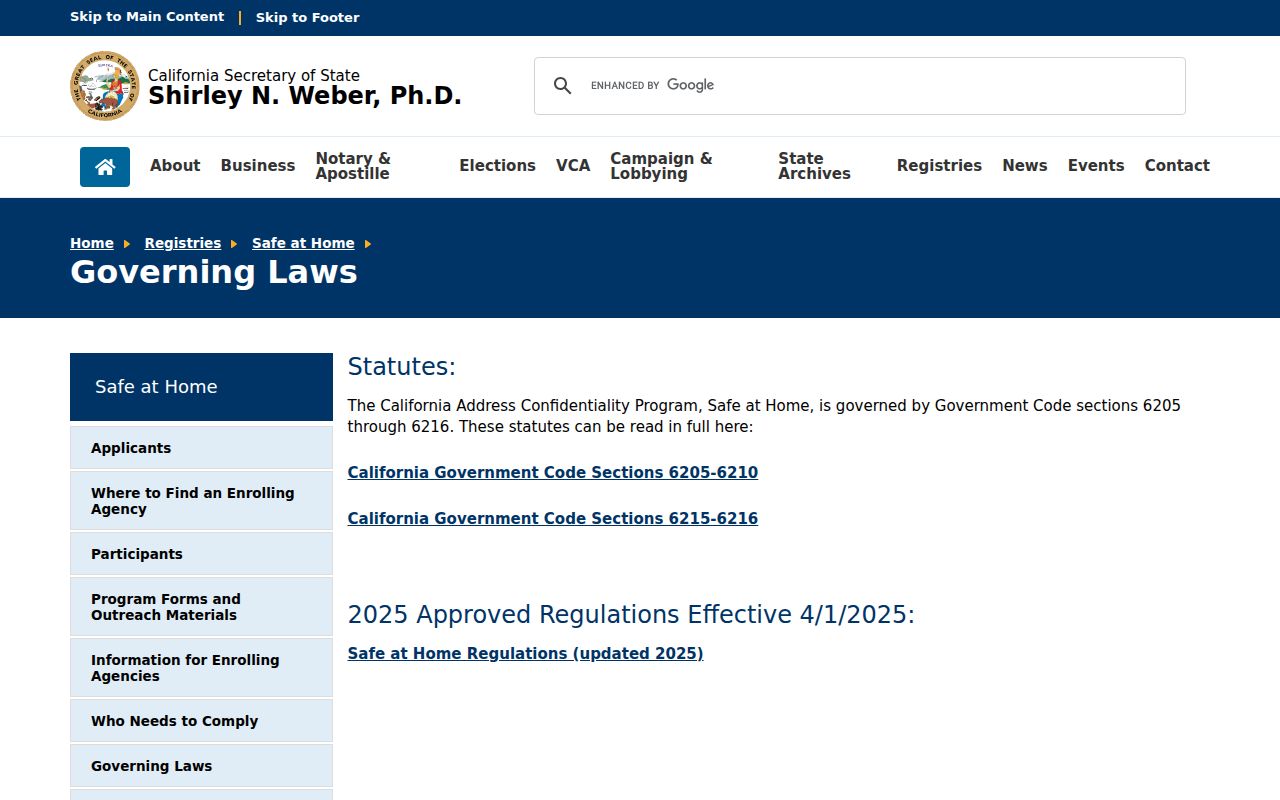
Task: Go to State Archives section
Action: (814, 166)
